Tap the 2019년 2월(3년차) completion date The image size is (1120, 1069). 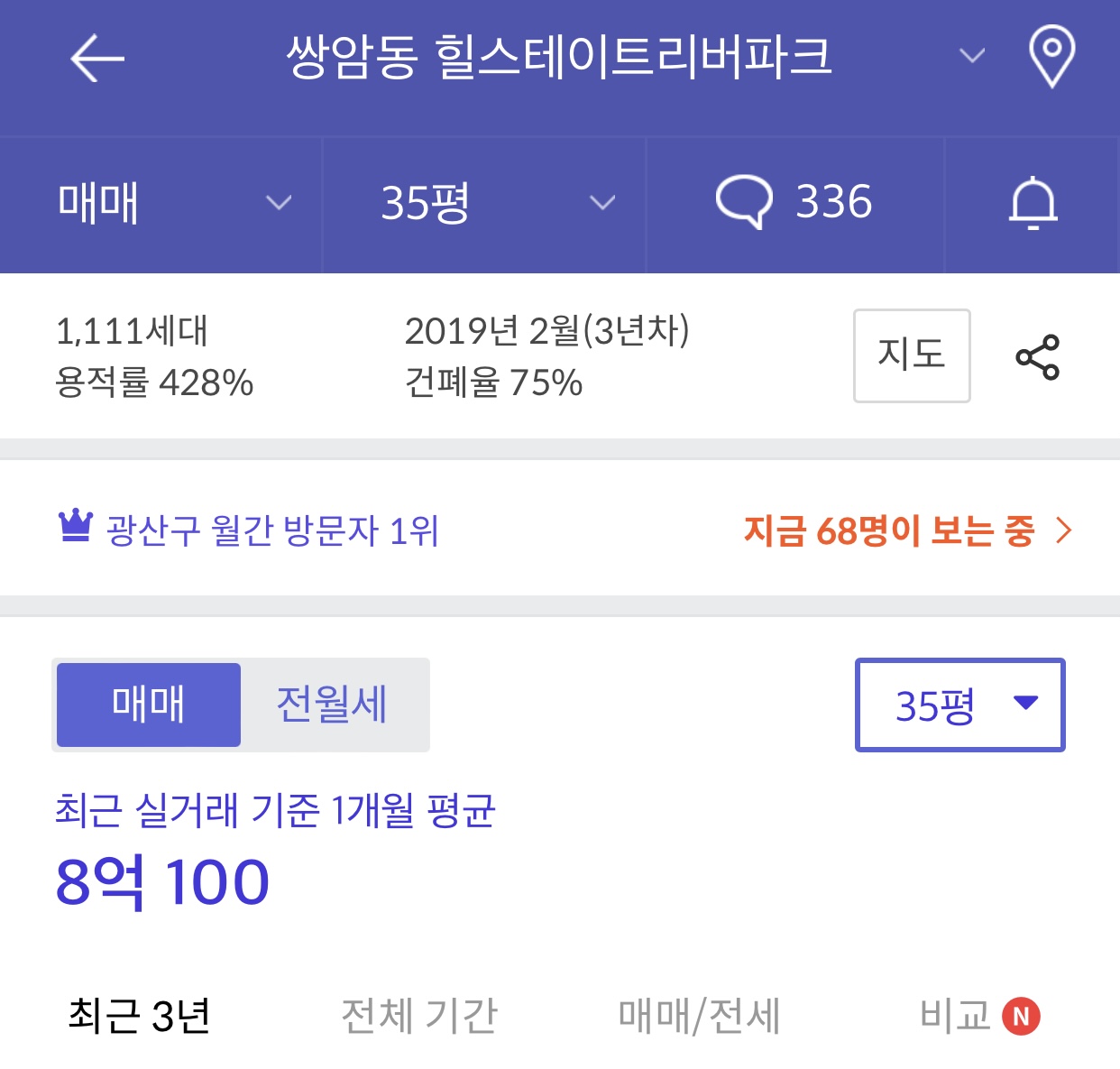546,331
